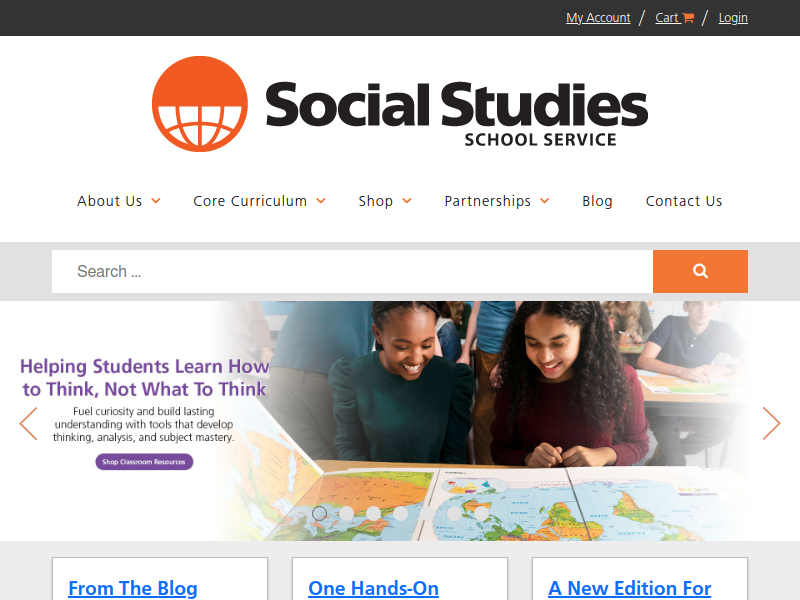
Task: Click the Login link
Action: coord(733,18)
